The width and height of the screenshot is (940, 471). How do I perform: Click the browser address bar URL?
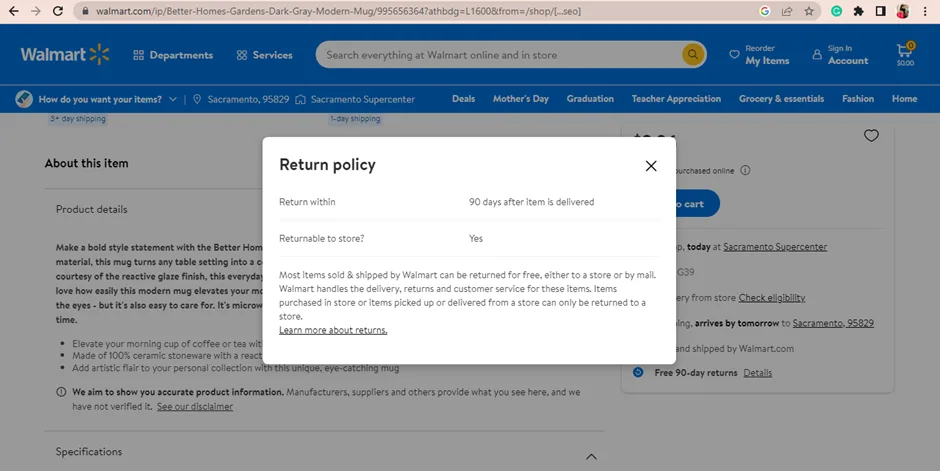click(338, 11)
